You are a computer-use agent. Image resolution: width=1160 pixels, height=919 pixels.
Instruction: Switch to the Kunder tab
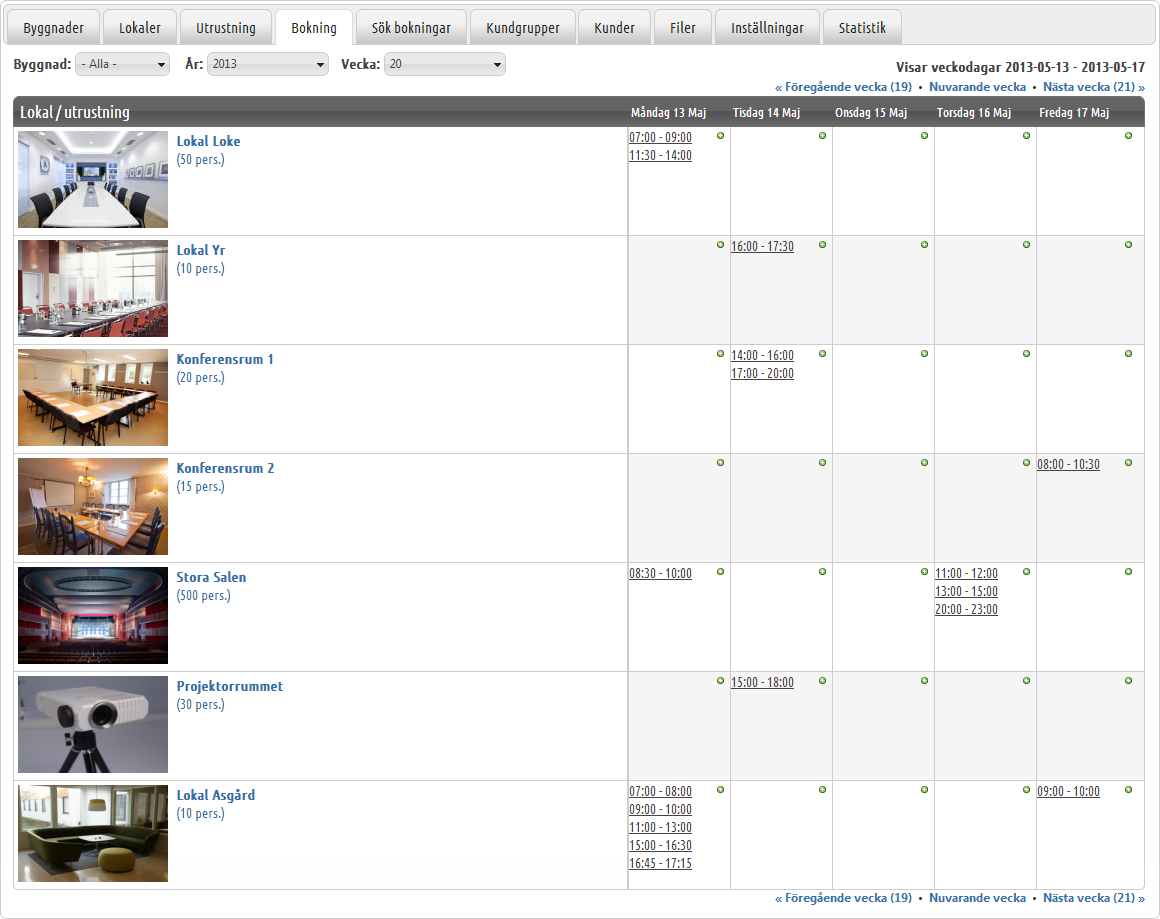click(x=614, y=27)
